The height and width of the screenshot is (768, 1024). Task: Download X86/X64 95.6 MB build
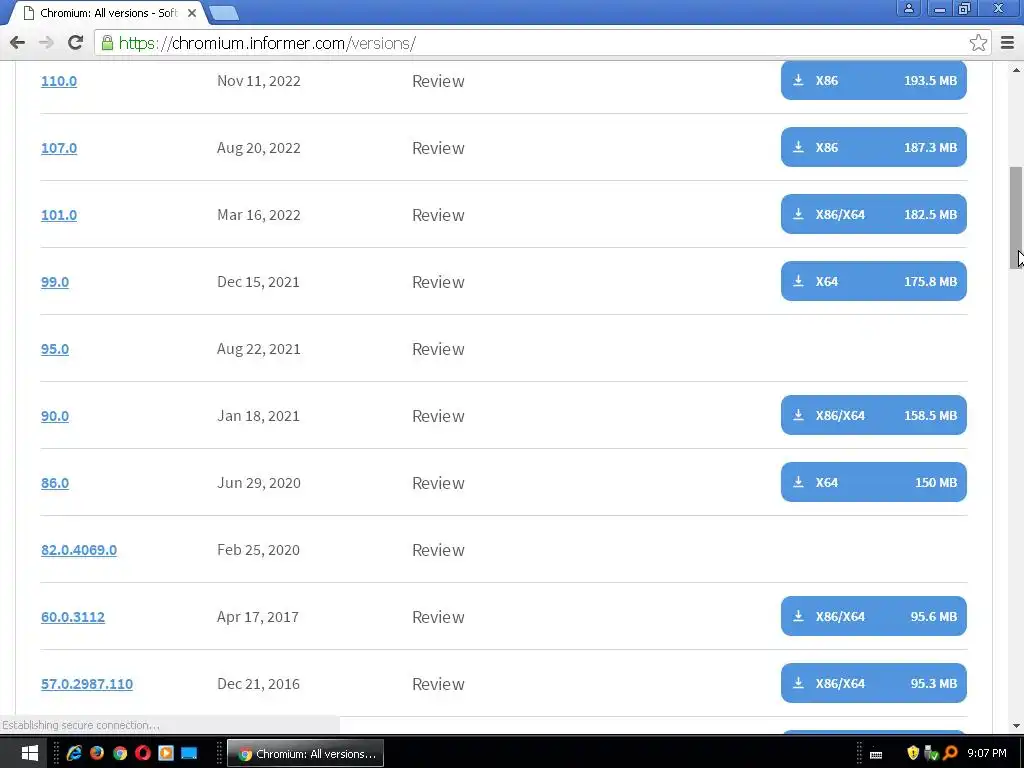[x=873, y=616]
